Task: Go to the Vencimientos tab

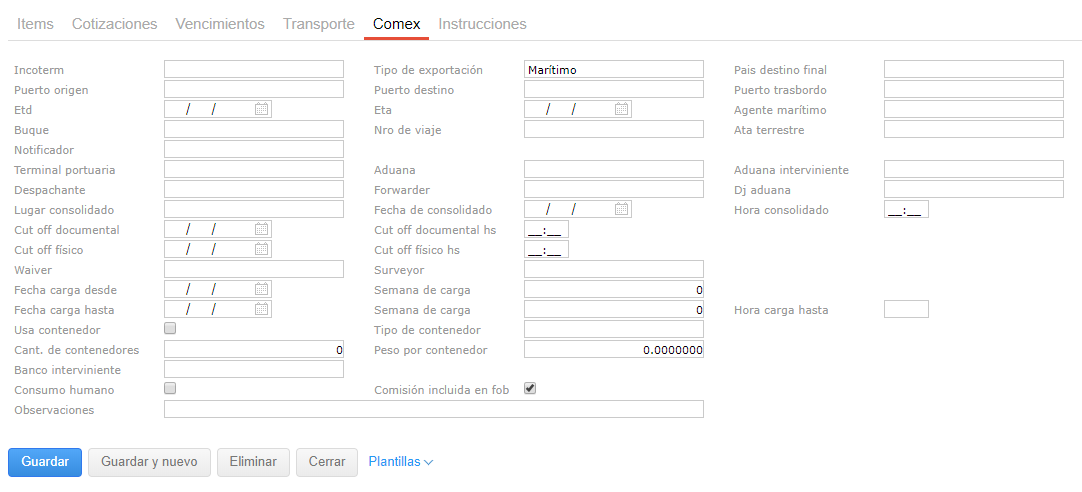Action: click(220, 24)
